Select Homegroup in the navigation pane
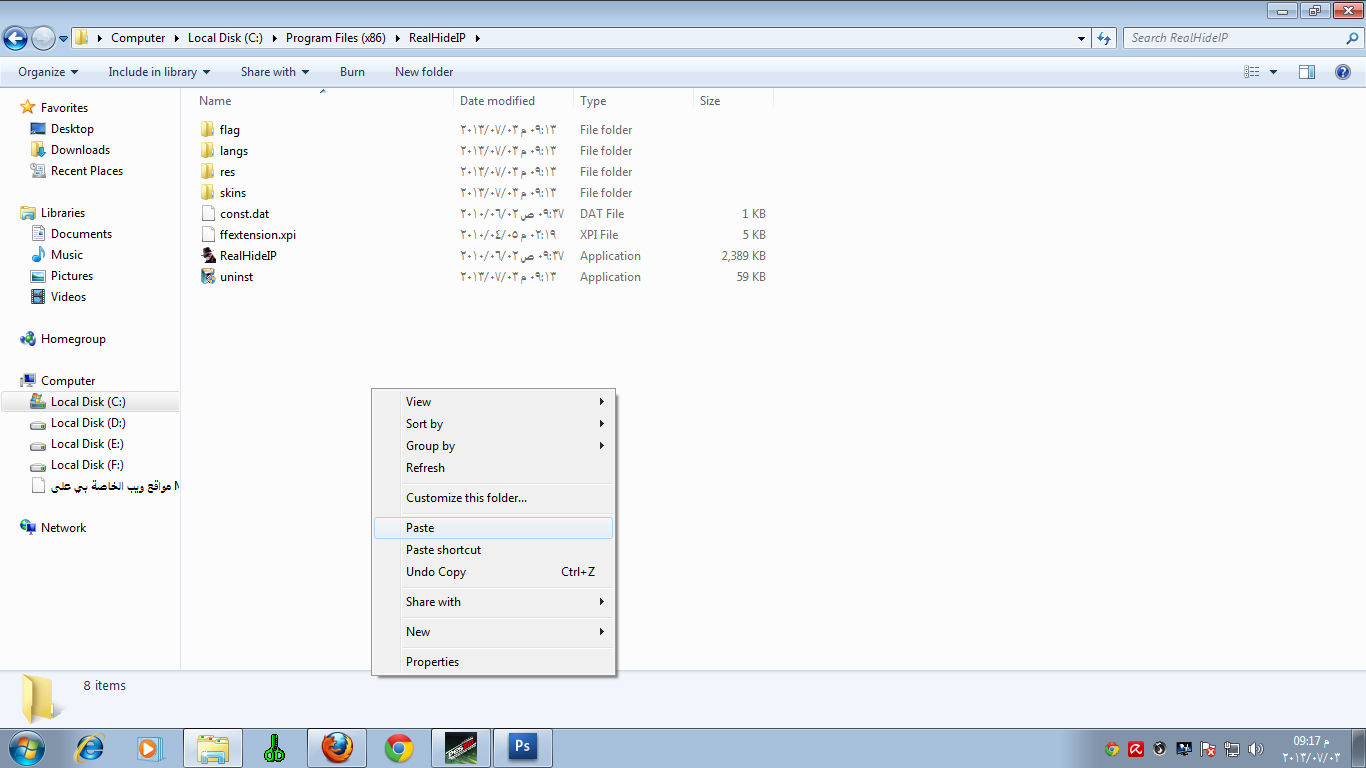The width and height of the screenshot is (1366, 768). 73,339
